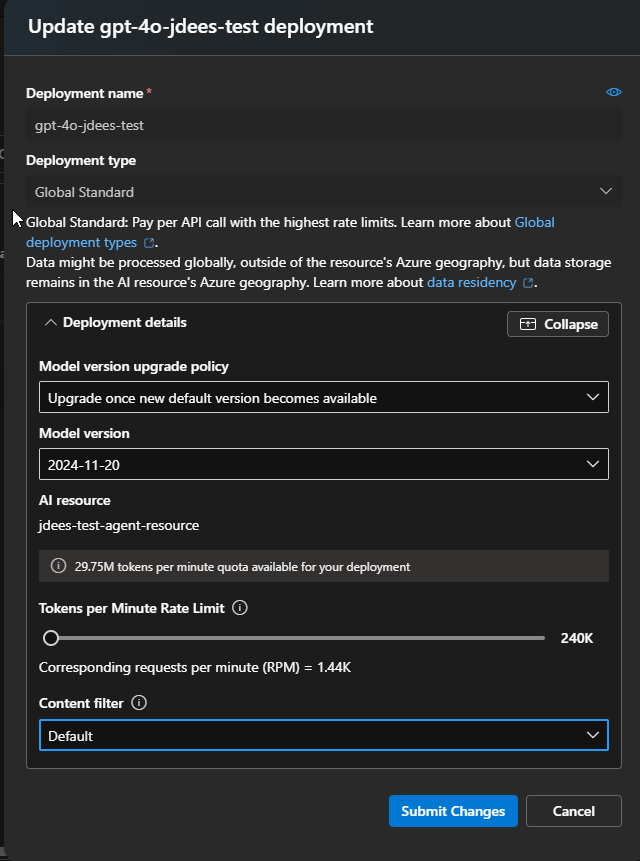
Task: Click the Collapse button
Action: [558, 324]
